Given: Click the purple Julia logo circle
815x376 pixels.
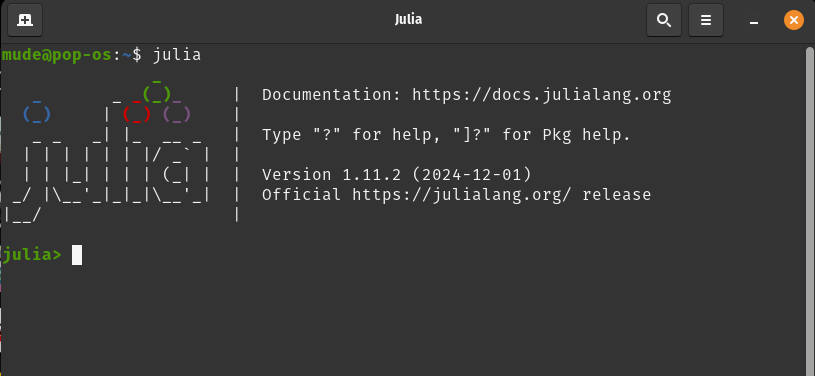Looking at the screenshot, I should (177, 114).
